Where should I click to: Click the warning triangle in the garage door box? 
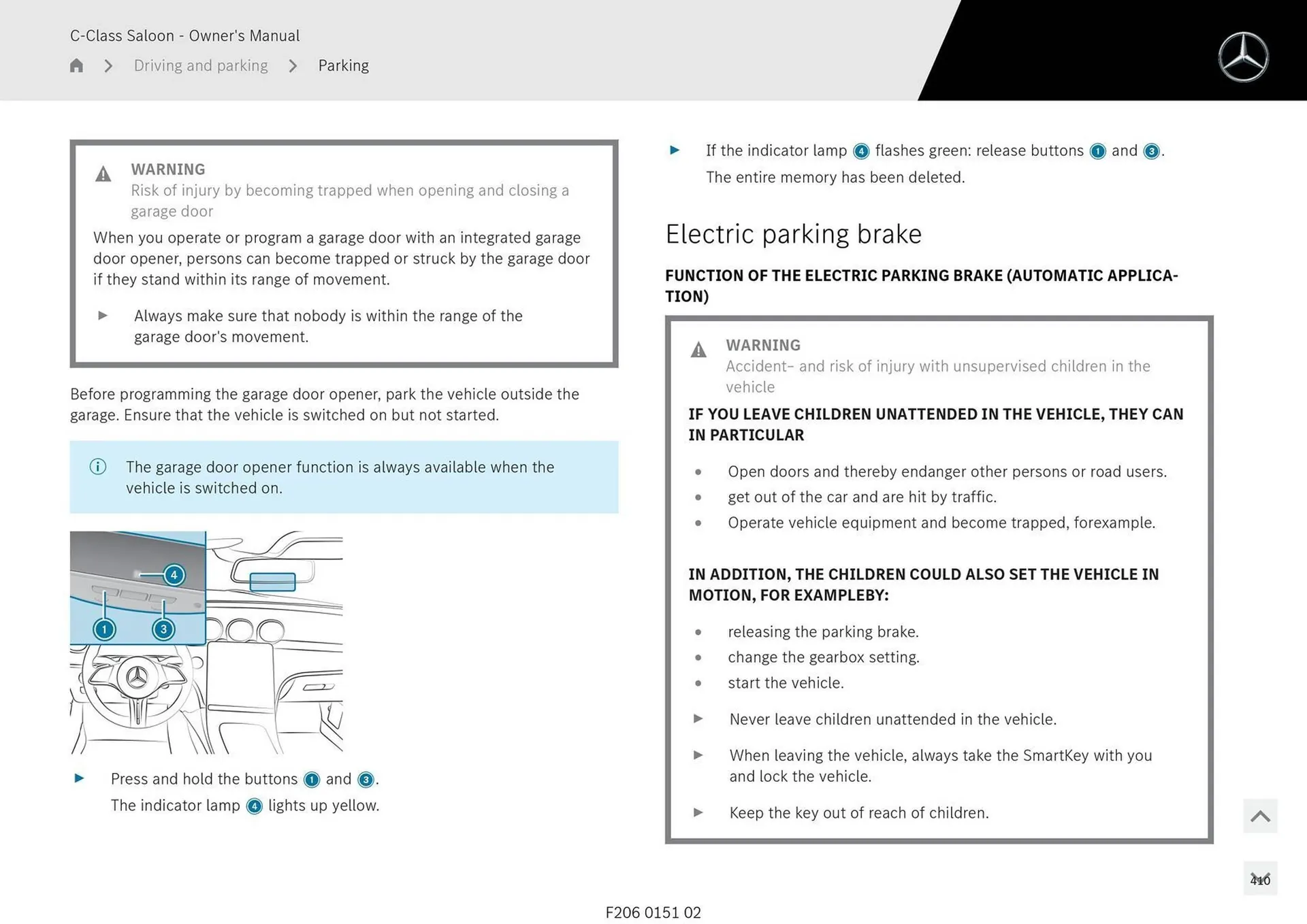tap(103, 174)
